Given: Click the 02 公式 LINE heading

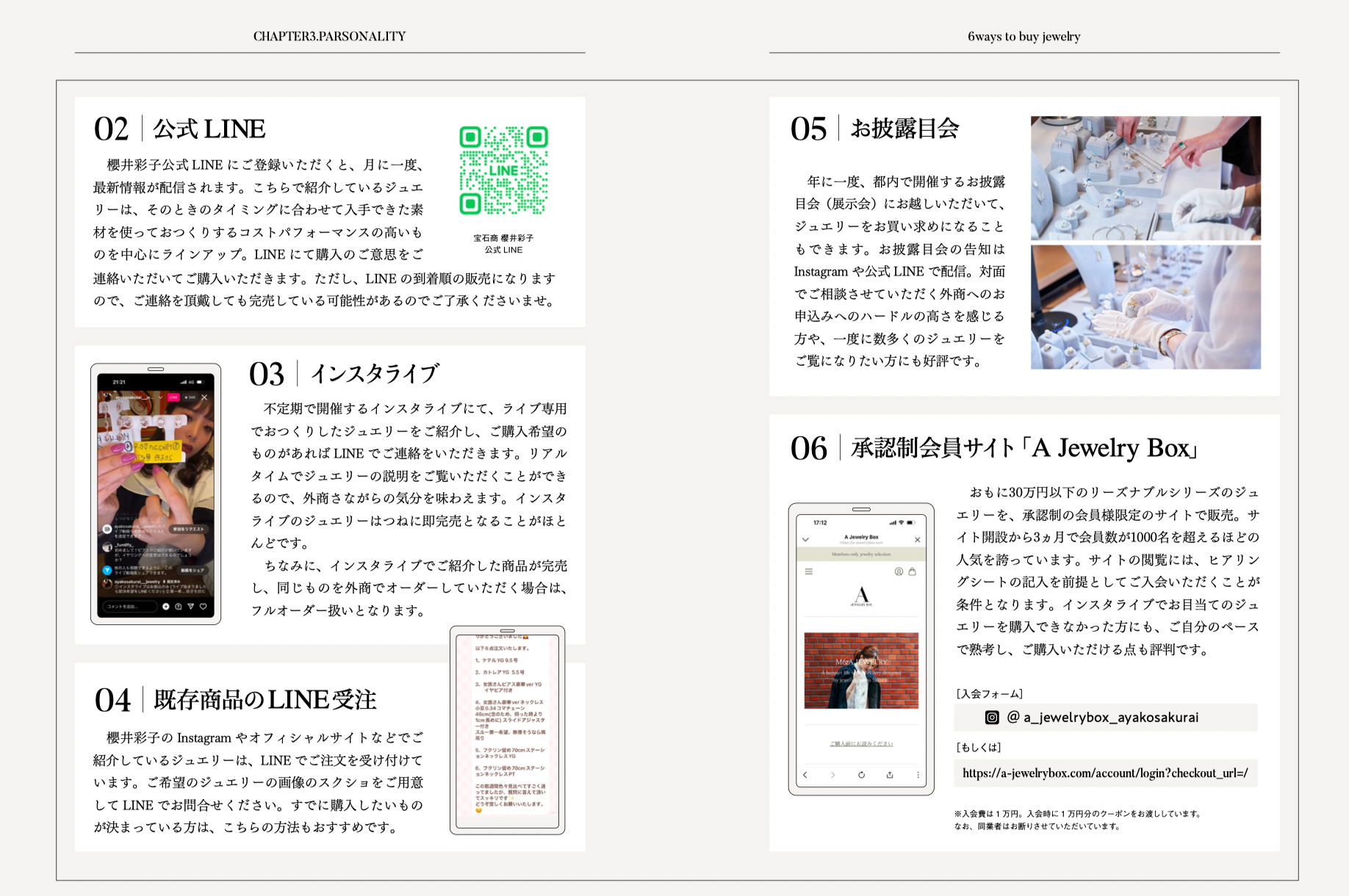Looking at the screenshot, I should pos(179,129).
